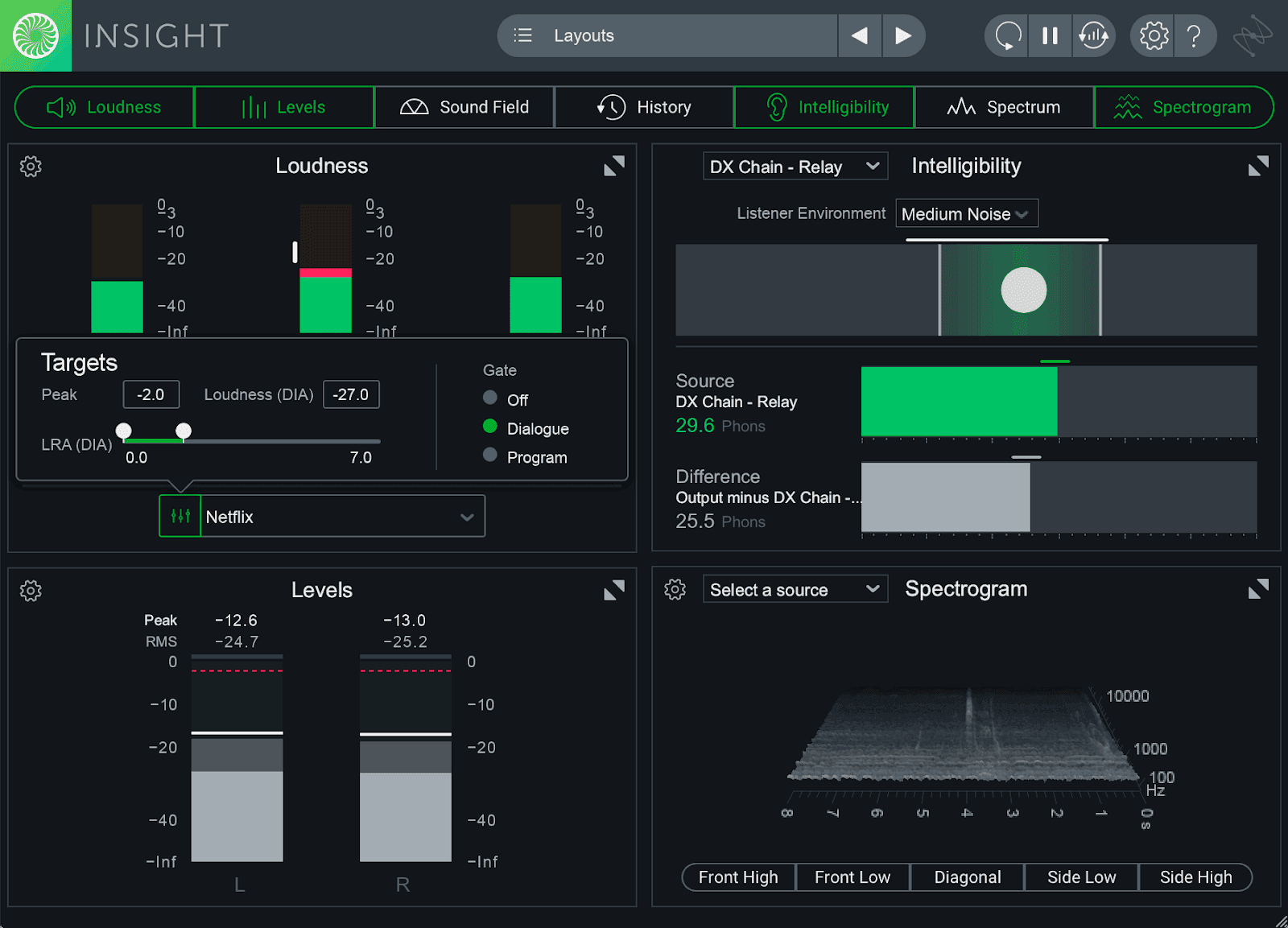Screen dimensions: 1288x928
Task: Click the LRA (DIA) upper slider handle
Action: point(184,431)
